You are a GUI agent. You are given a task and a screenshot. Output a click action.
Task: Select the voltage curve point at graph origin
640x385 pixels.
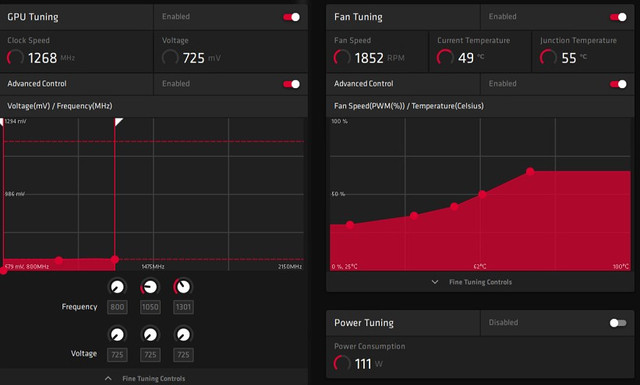click(x=3, y=270)
